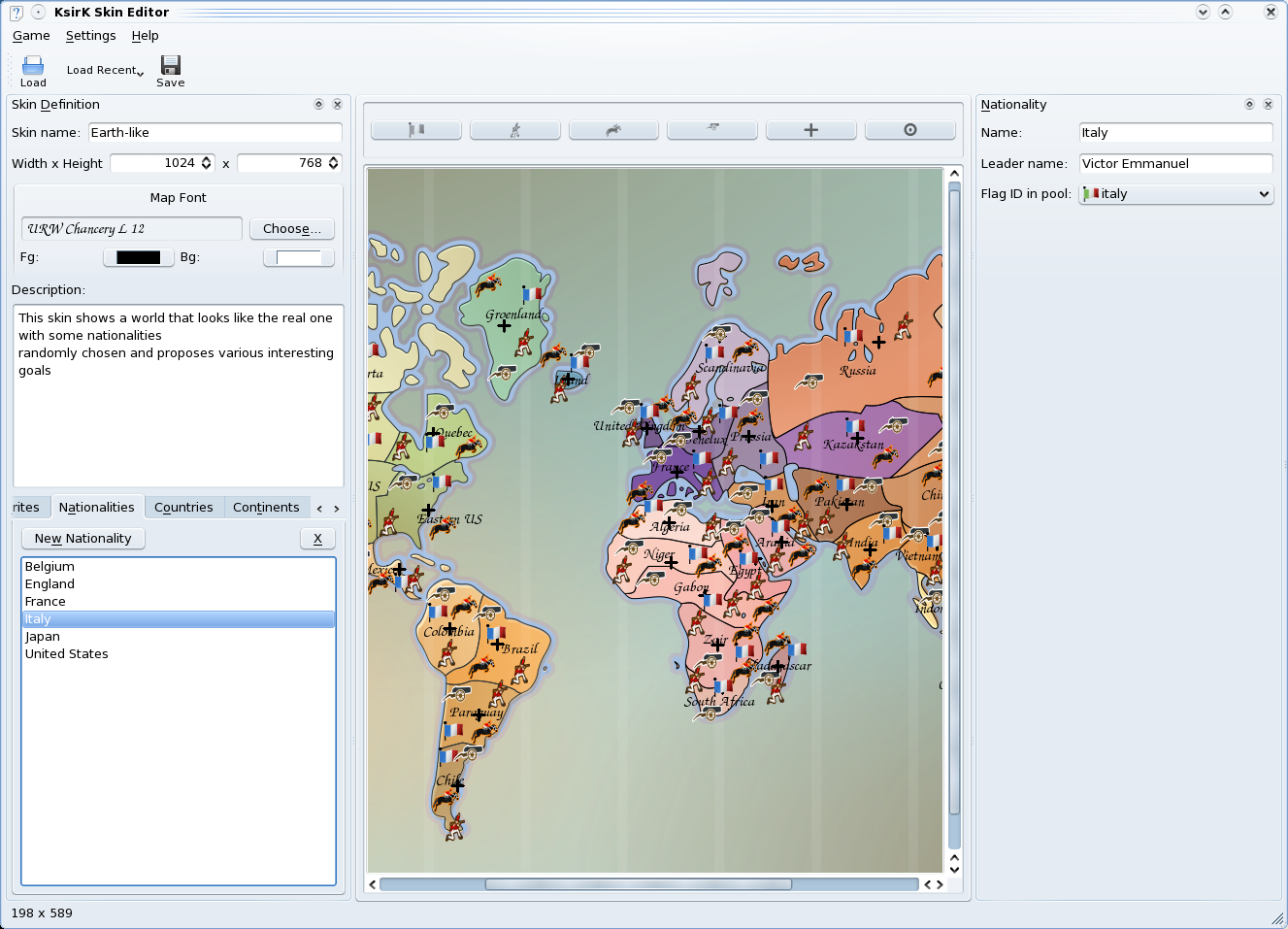This screenshot has width=1288, height=929.
Task: Select Japan in the nationalities list
Action: click(x=42, y=636)
